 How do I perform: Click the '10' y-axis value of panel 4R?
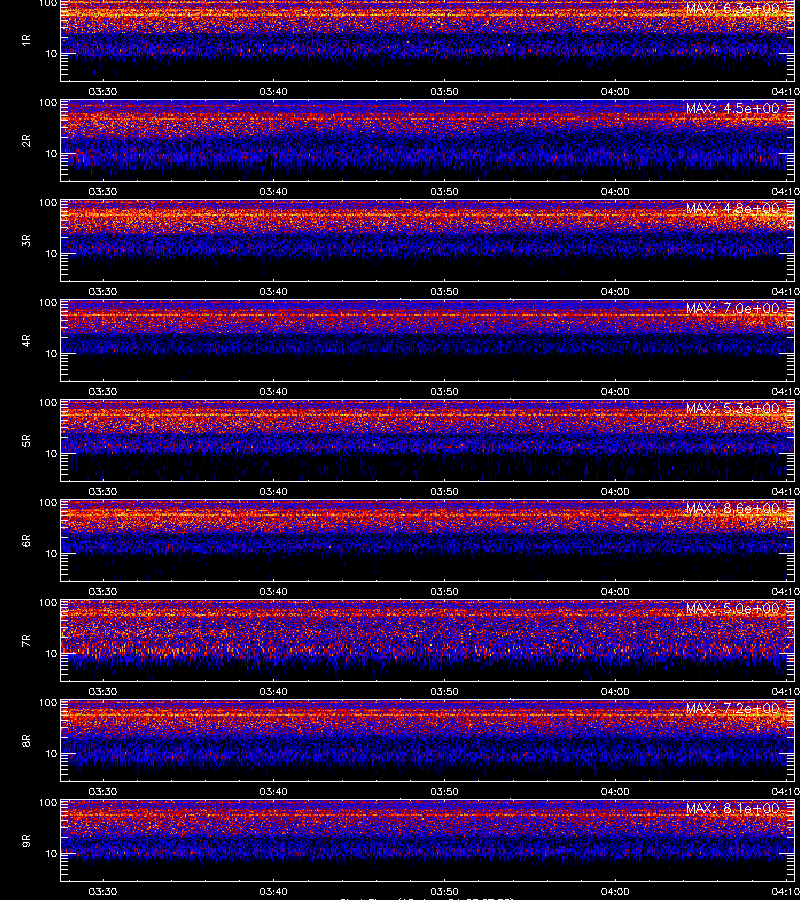(51, 354)
